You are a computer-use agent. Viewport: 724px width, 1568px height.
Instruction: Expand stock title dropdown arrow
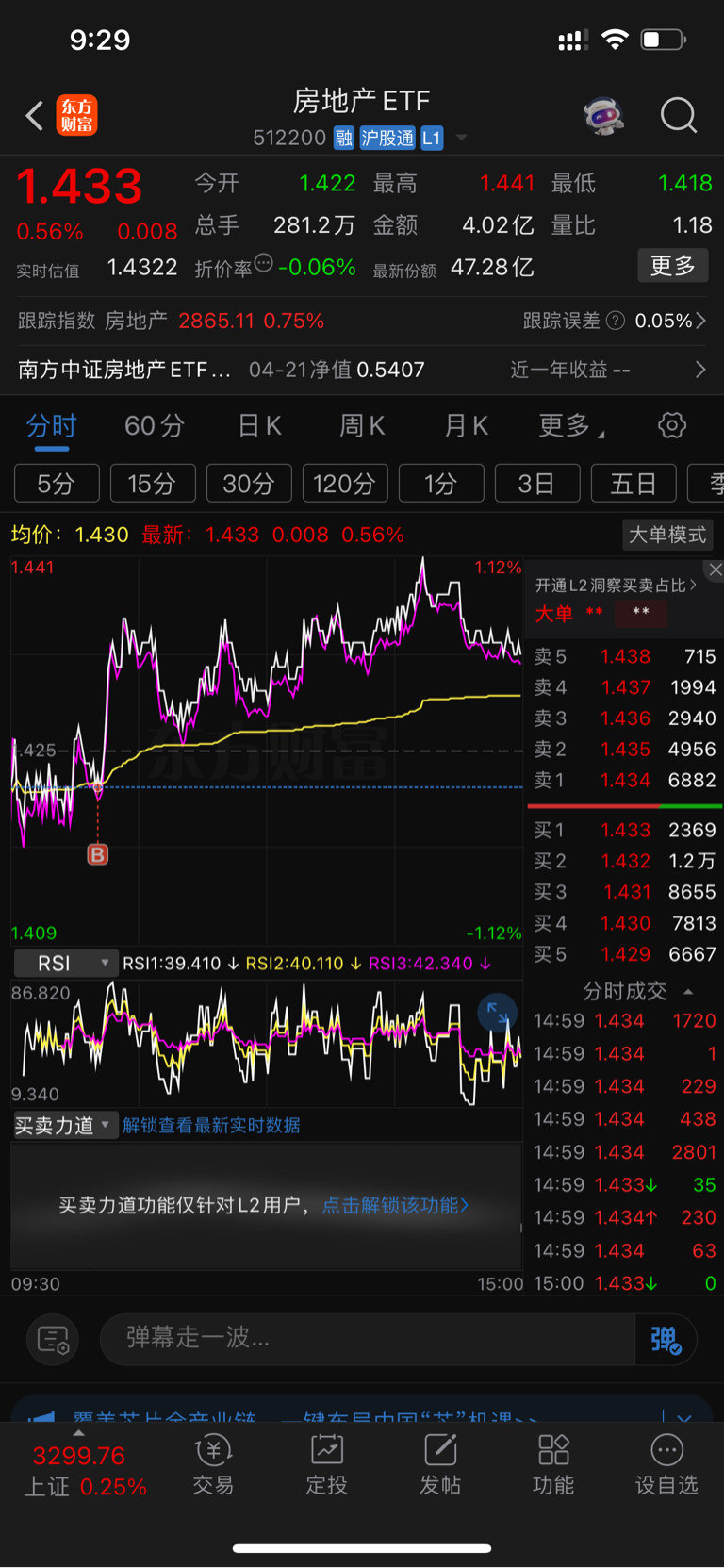461,138
